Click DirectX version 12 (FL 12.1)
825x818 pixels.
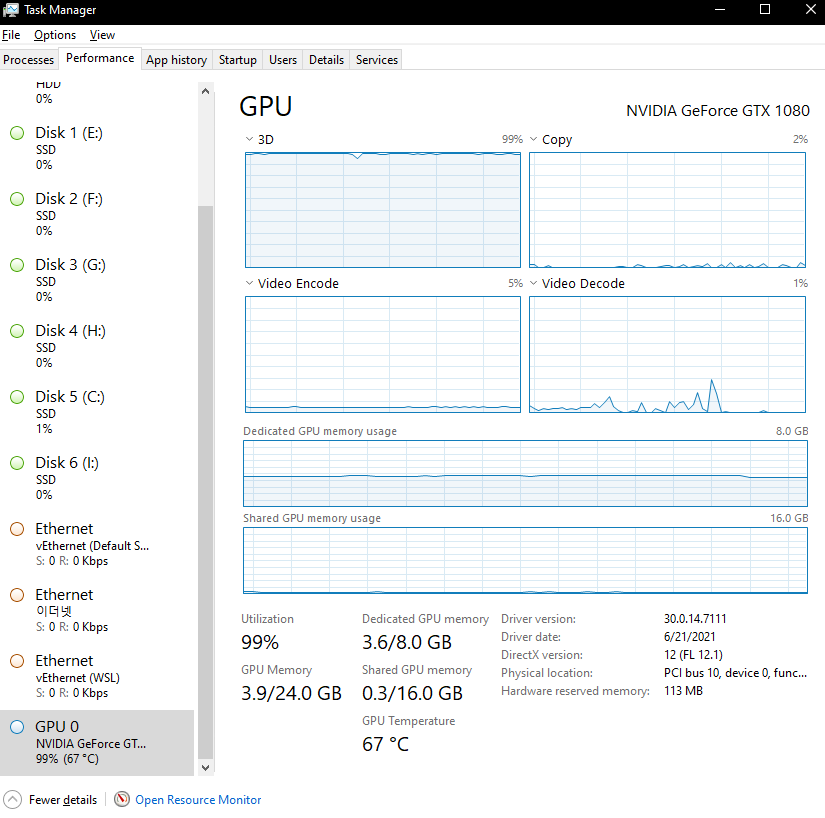tap(693, 655)
